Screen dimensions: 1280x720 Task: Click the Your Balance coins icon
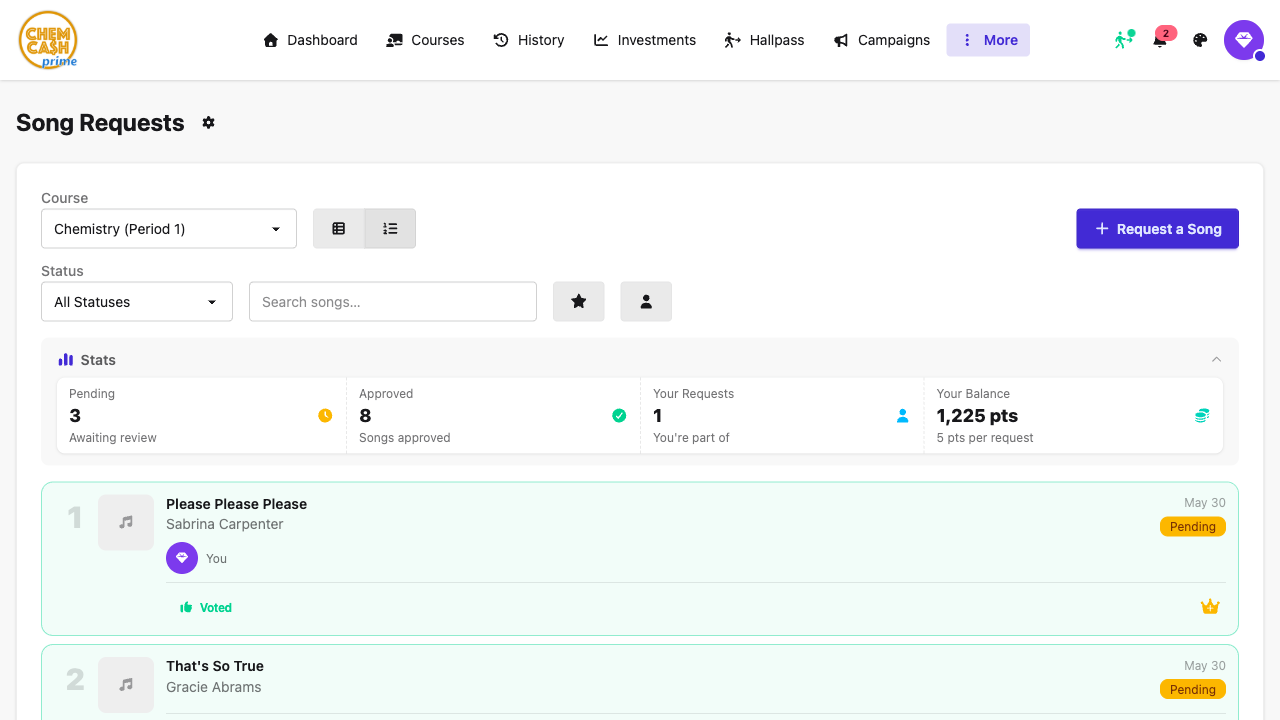point(1202,416)
